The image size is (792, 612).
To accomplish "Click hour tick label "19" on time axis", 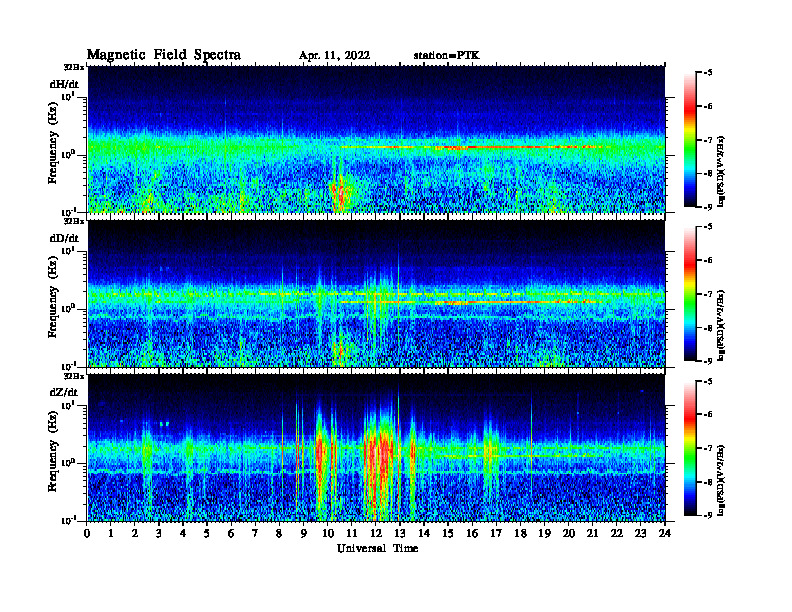I will 544,534.
